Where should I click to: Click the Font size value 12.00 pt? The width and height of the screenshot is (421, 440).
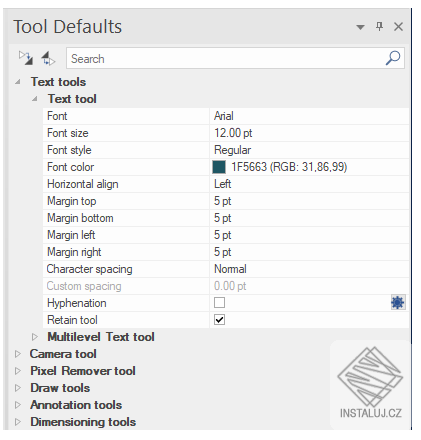point(233,133)
